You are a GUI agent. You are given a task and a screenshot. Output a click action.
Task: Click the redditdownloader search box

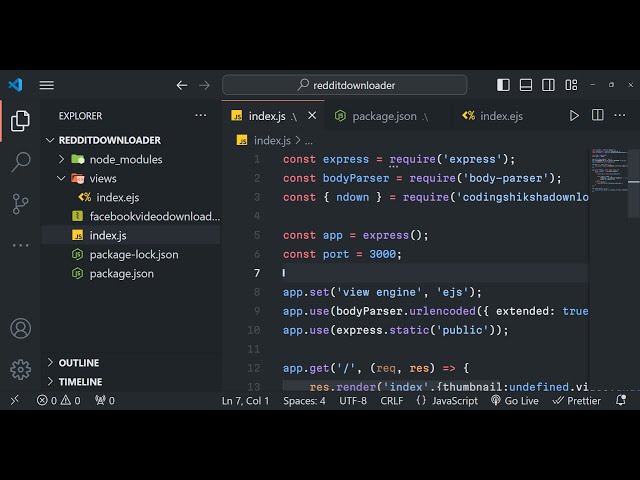[344, 85]
